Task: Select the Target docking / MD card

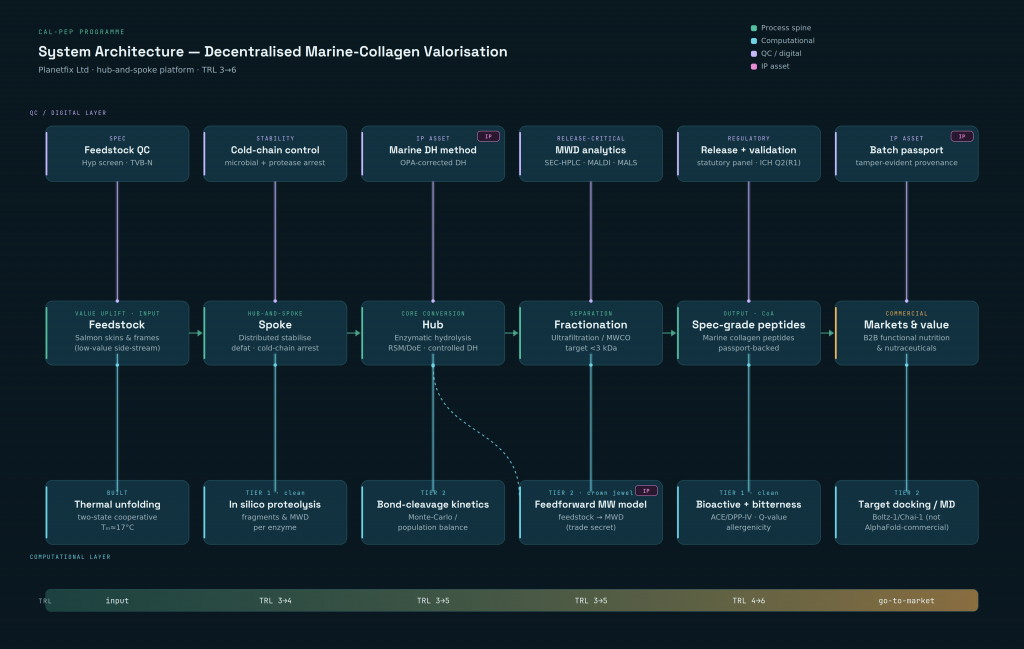Action: tap(906, 513)
